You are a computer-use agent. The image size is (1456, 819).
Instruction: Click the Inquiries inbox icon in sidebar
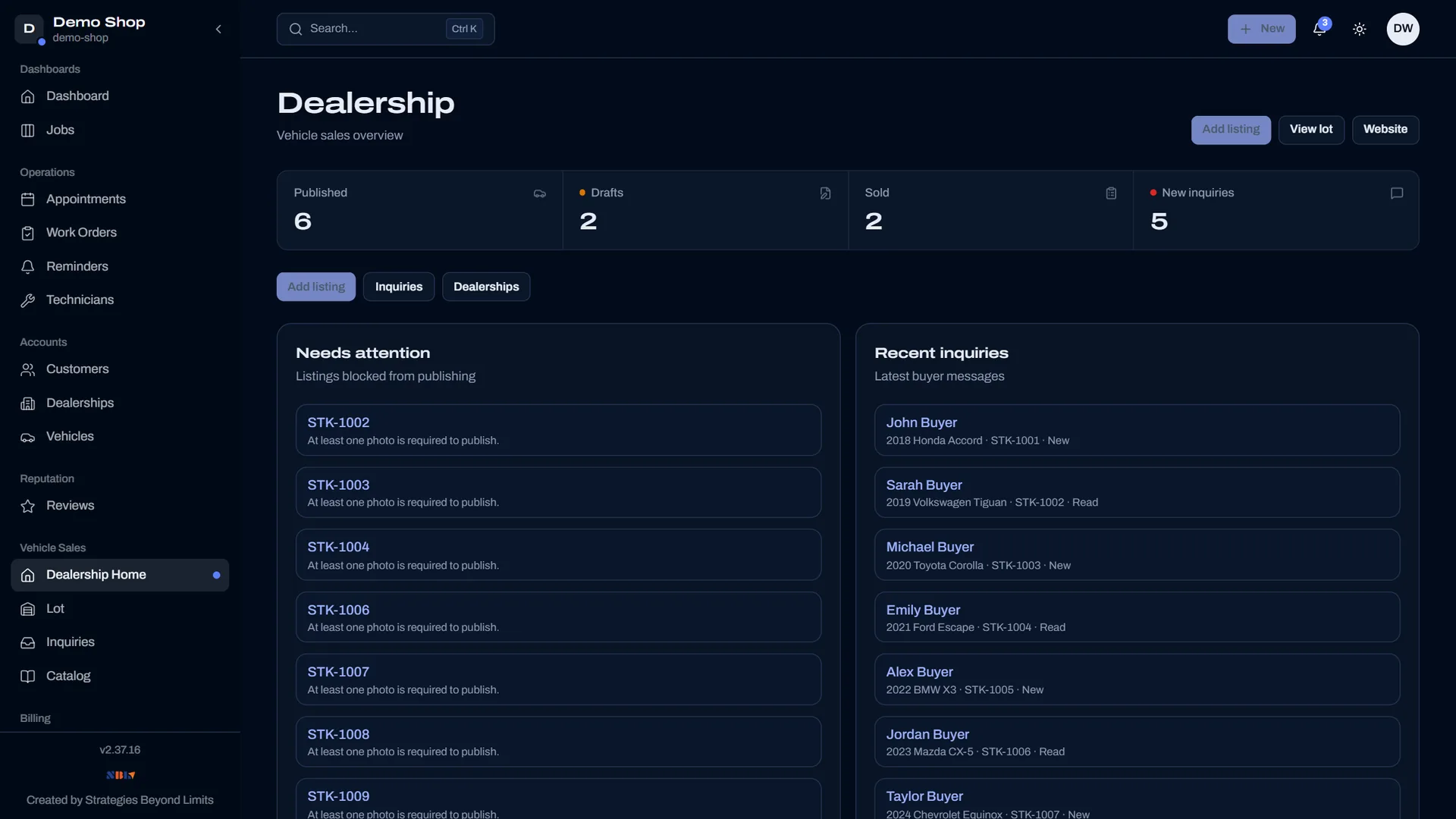(x=28, y=642)
